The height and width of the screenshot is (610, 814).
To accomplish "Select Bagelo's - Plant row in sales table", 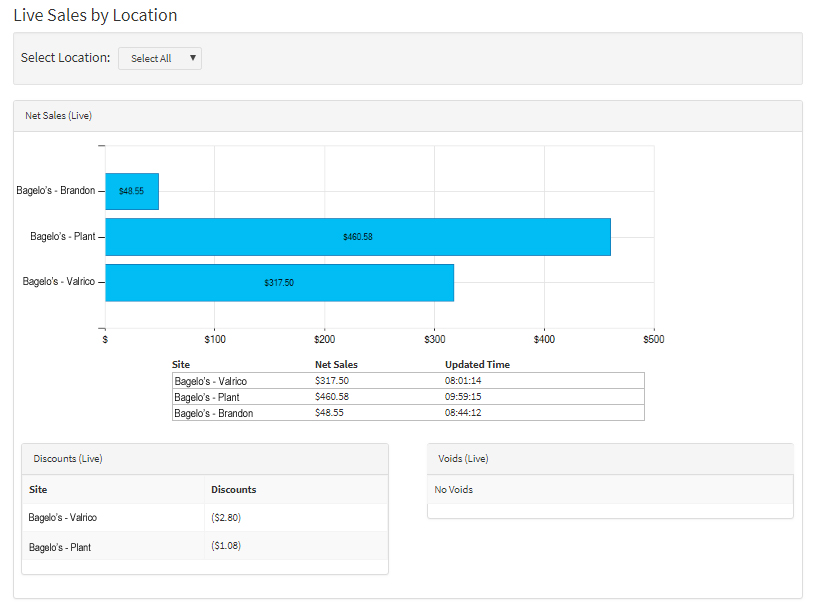I will tap(408, 397).
